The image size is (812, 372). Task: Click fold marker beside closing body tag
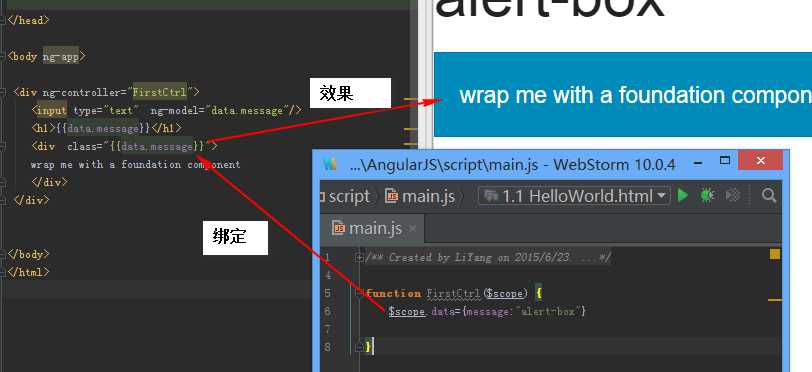coord(4,254)
